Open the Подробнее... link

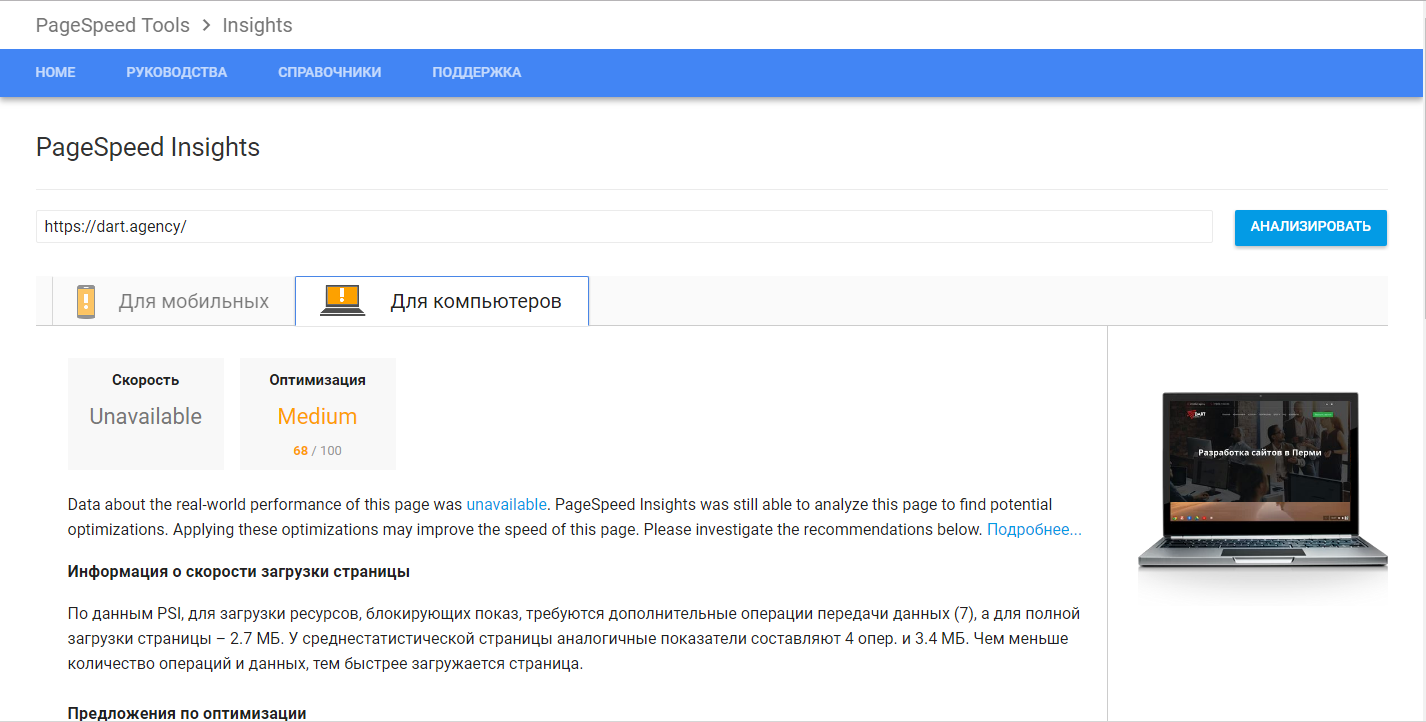(1034, 529)
